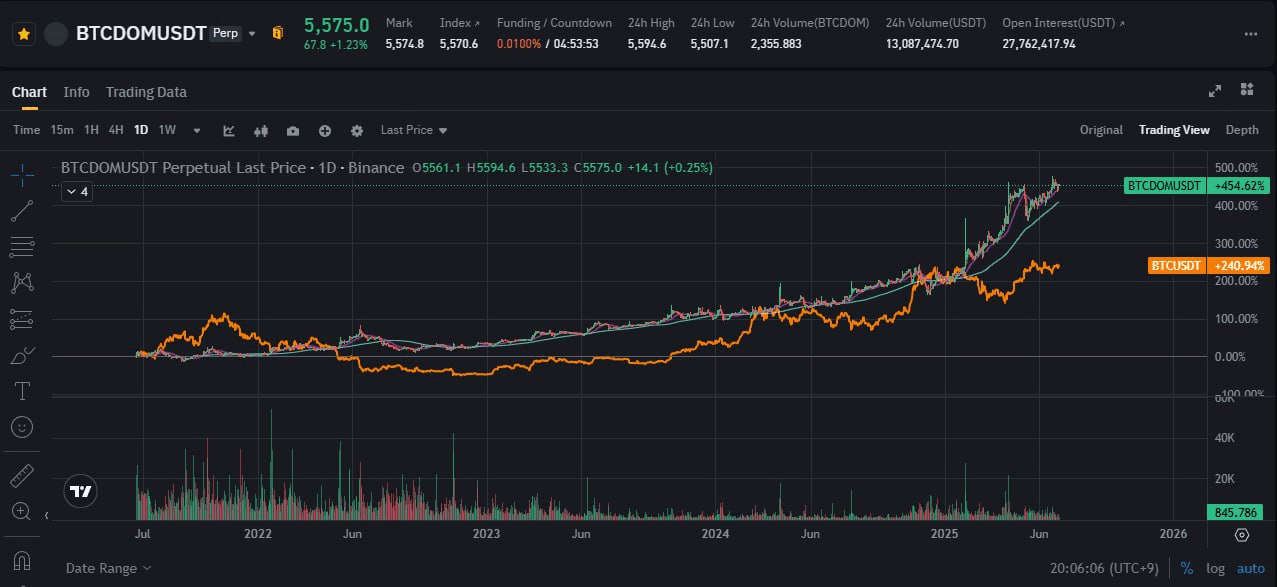
Task: Open the Index price link arrow
Action: pos(477,23)
